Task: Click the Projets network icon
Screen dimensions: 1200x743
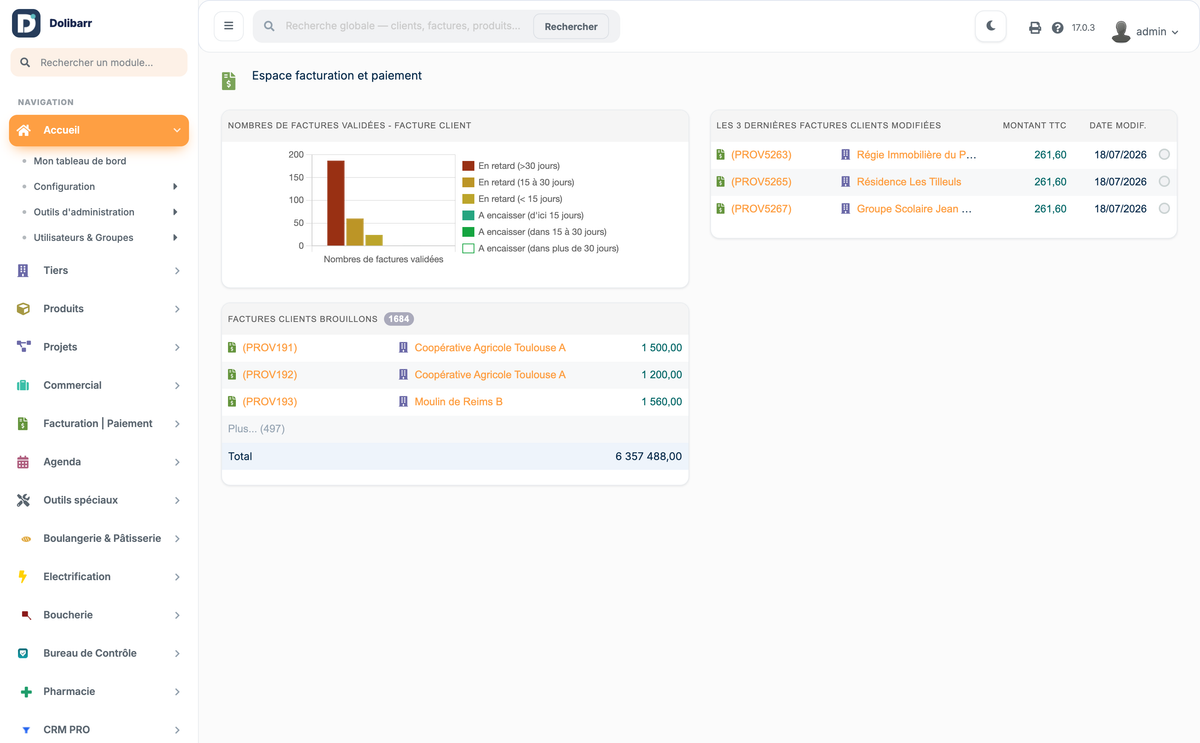Action: (24, 347)
